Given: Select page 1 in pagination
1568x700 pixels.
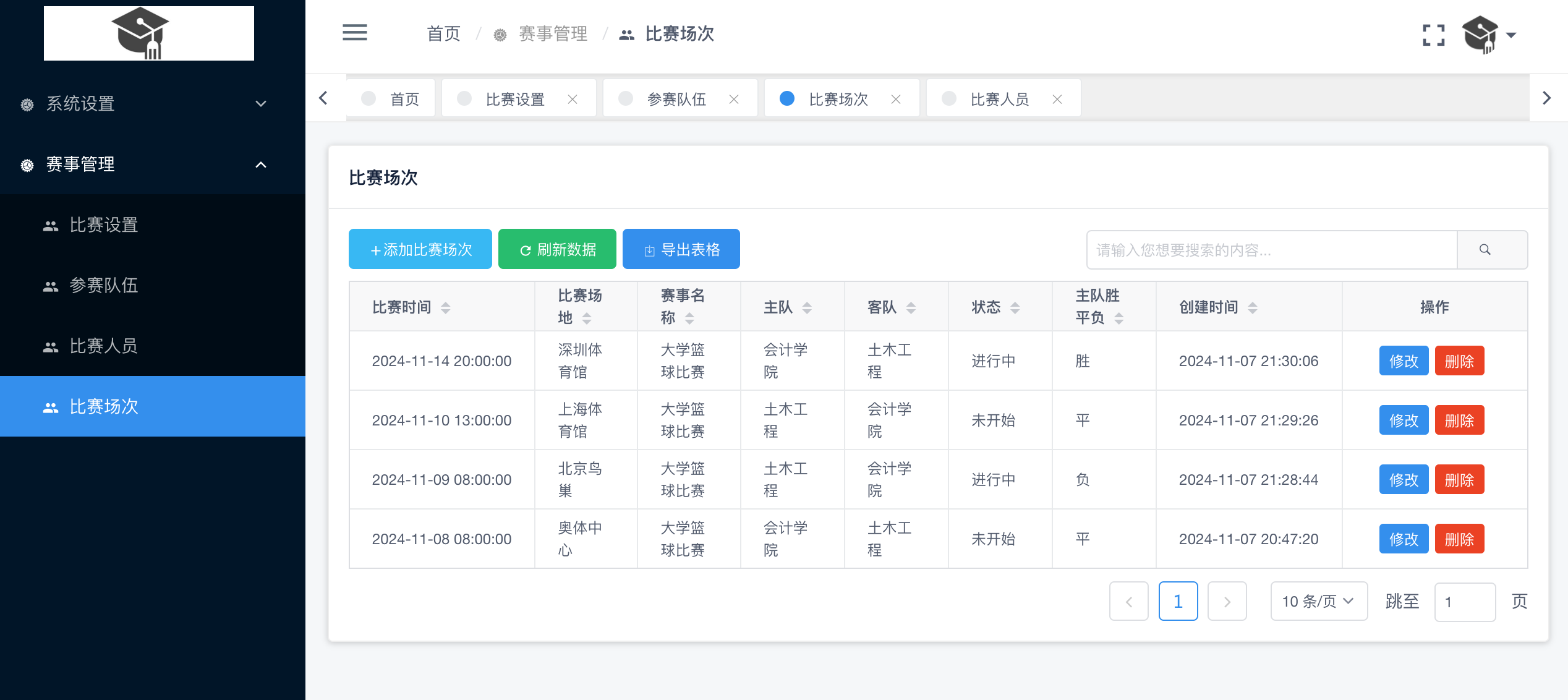Looking at the screenshot, I should click(1178, 601).
